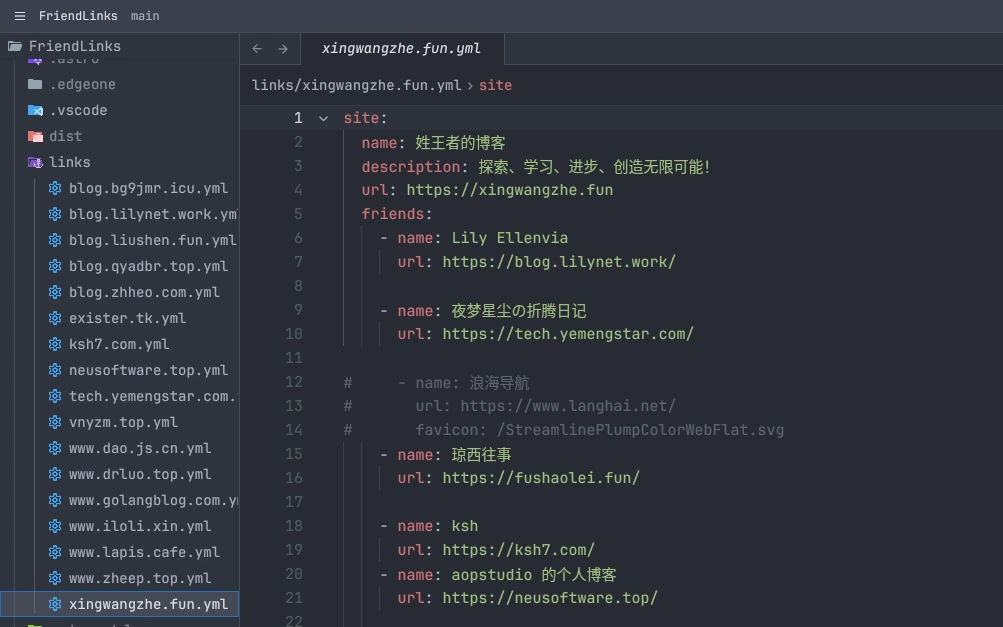Viewport: 1003px width, 627px height.
Task: Open the hamburger menu icon
Action: click(x=20, y=15)
